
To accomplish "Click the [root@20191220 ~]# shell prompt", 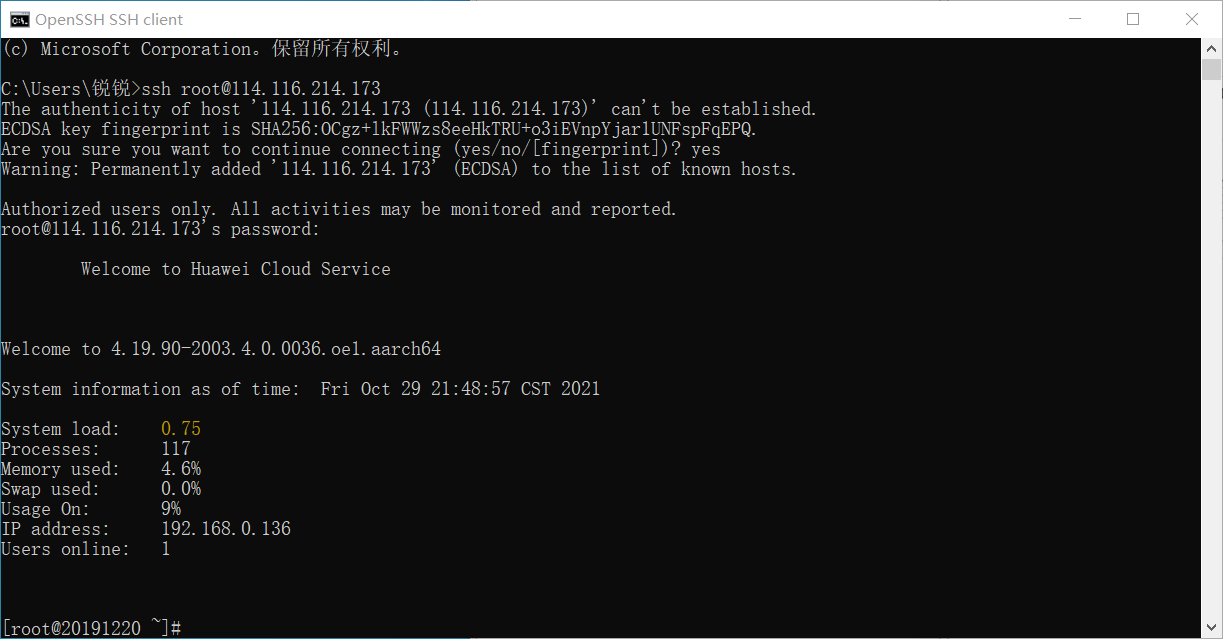I will tap(91, 628).
